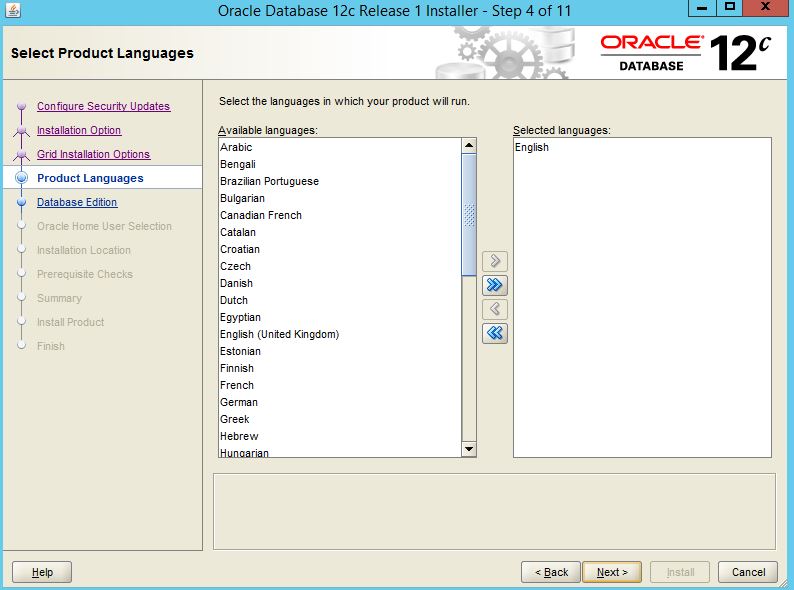Go back with the Back button
This screenshot has height=590, width=794.
[x=551, y=572]
